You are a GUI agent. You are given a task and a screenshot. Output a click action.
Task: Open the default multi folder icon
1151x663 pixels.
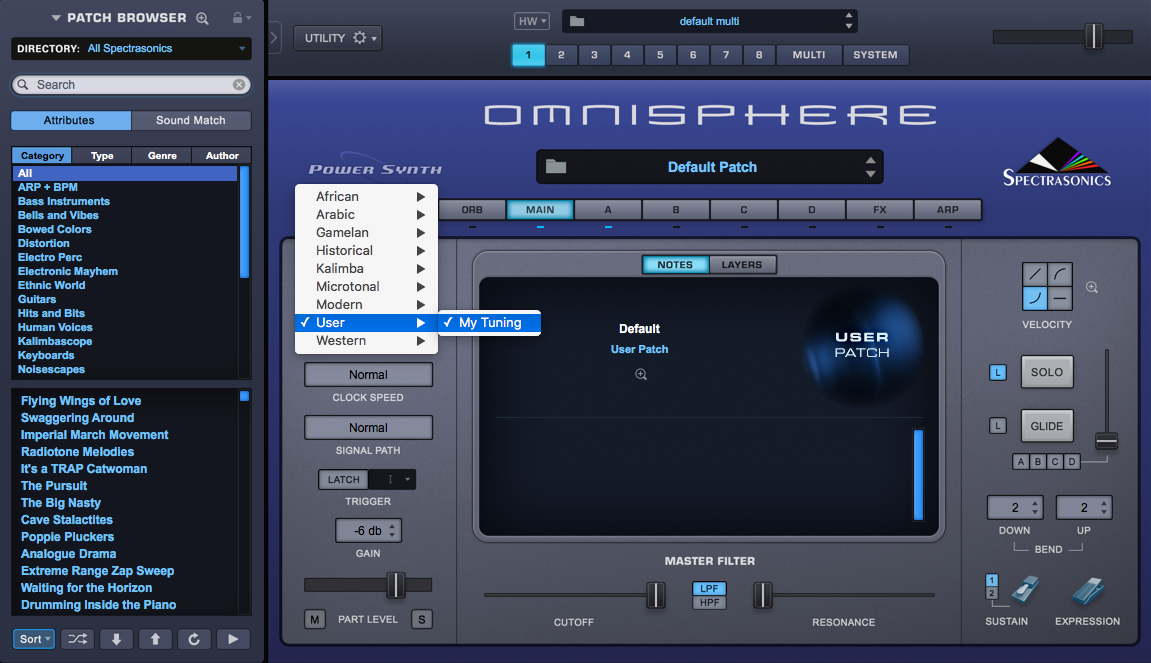click(x=577, y=21)
